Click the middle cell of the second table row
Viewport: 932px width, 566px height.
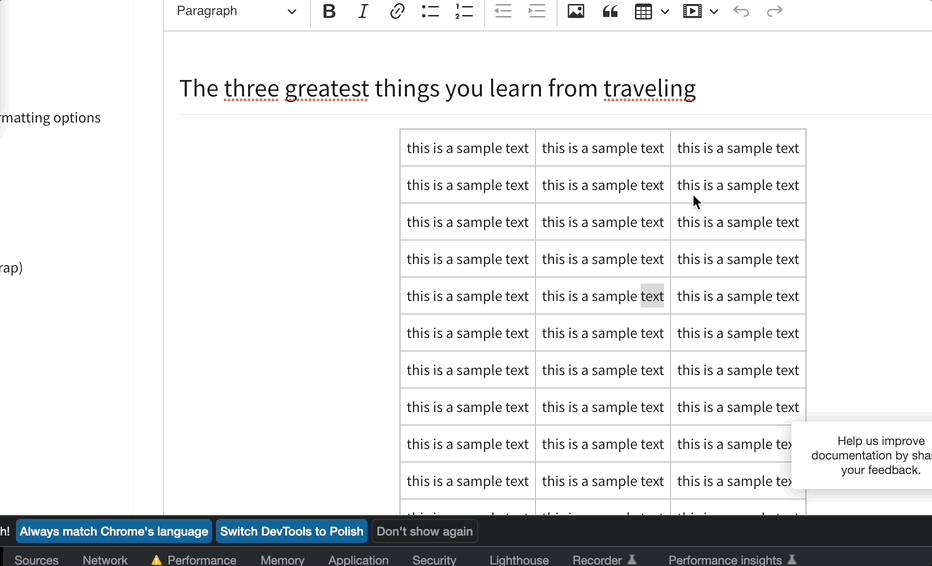tap(603, 185)
